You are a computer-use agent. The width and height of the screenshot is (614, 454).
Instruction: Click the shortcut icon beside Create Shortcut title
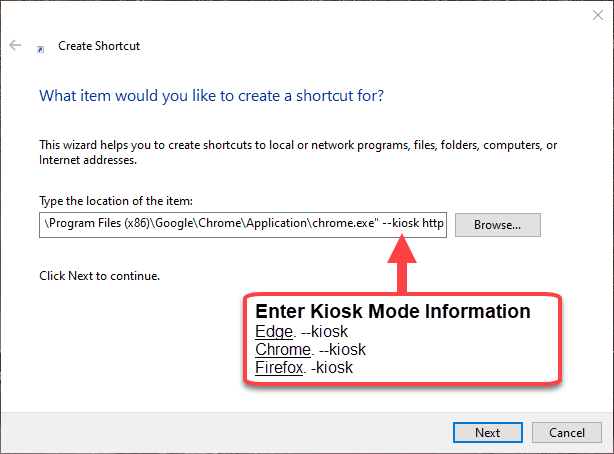pos(40,49)
